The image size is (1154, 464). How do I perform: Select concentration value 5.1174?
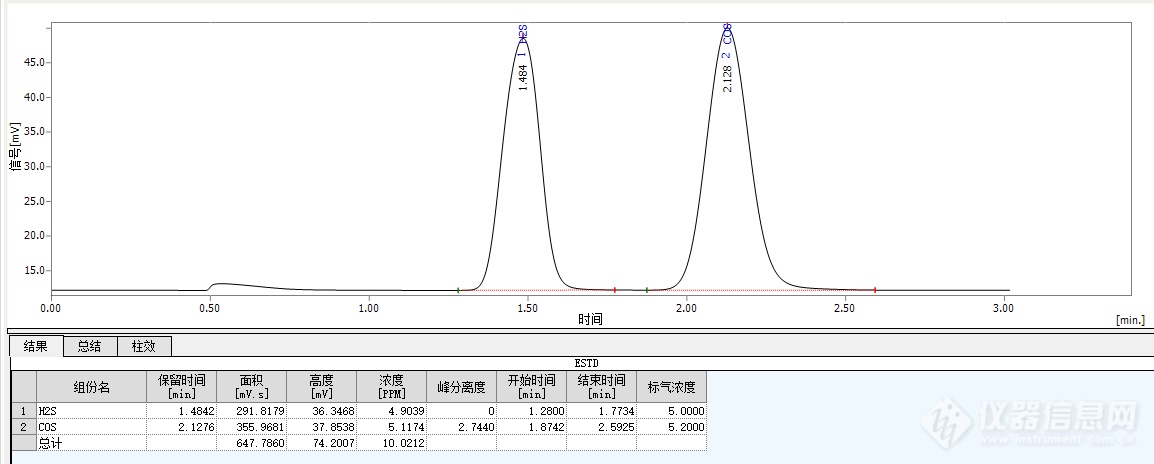pyautogui.click(x=391, y=426)
